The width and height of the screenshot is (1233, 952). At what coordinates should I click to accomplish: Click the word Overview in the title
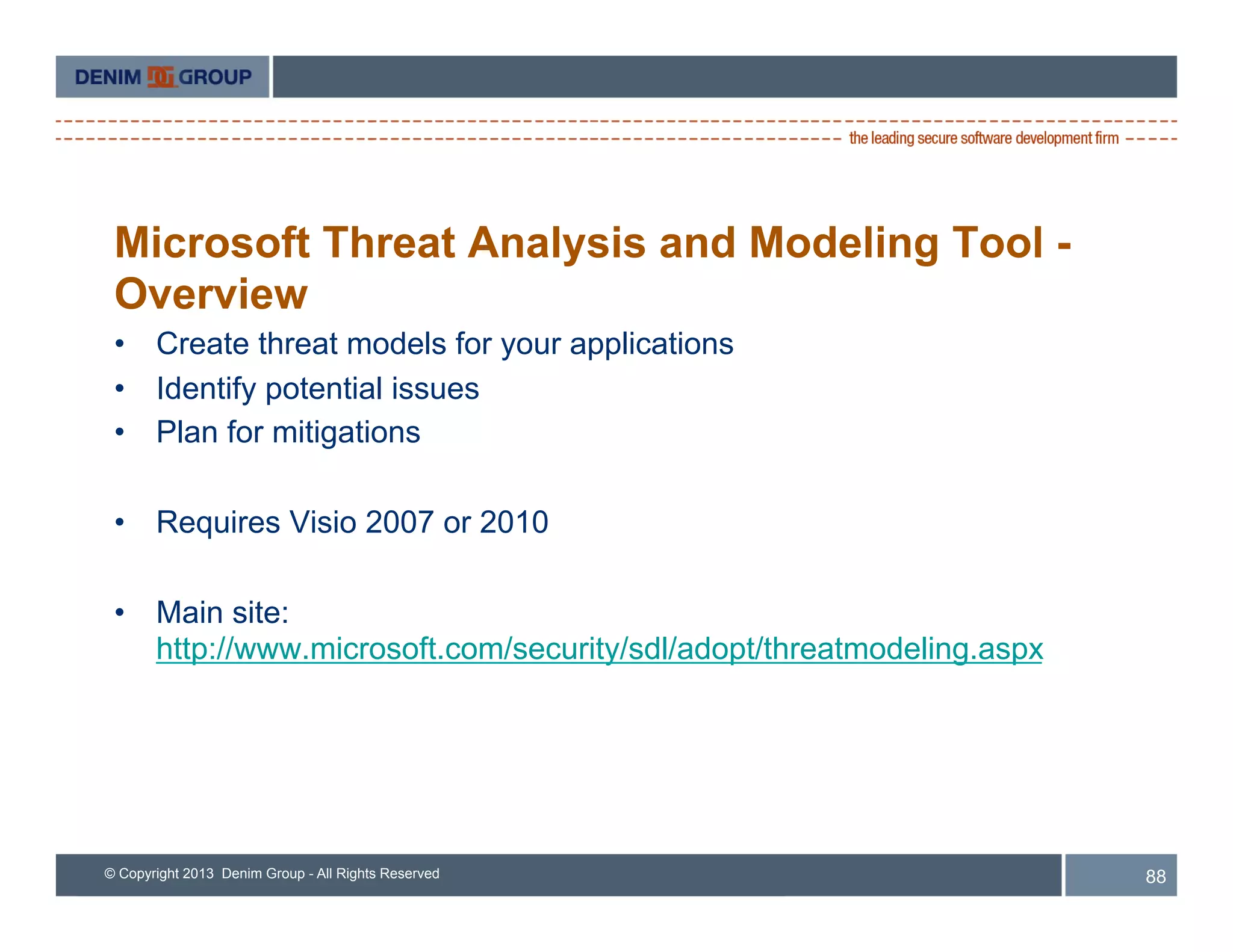pyautogui.click(x=211, y=294)
